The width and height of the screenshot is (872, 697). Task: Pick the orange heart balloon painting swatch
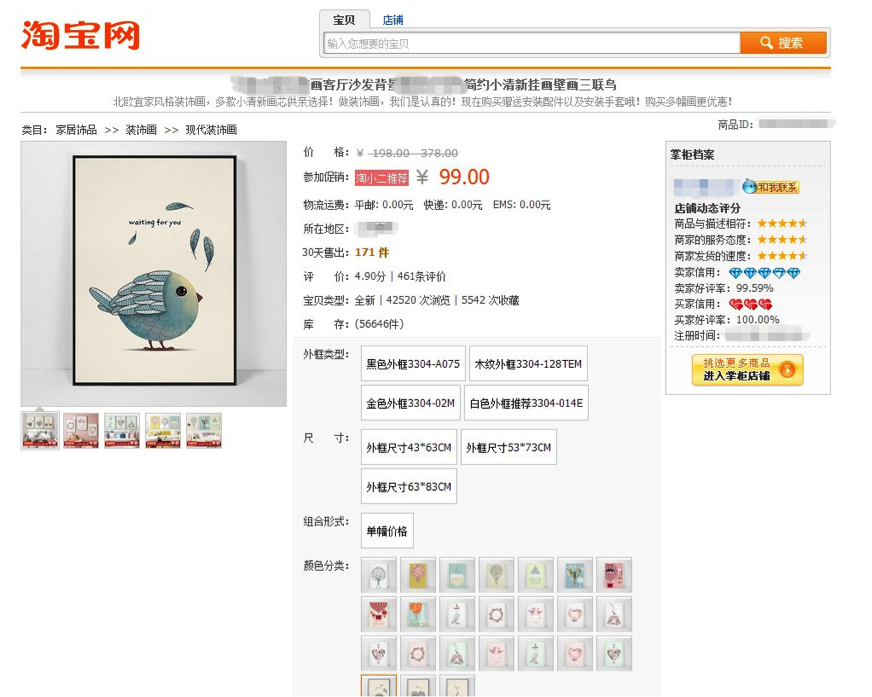tap(418, 614)
